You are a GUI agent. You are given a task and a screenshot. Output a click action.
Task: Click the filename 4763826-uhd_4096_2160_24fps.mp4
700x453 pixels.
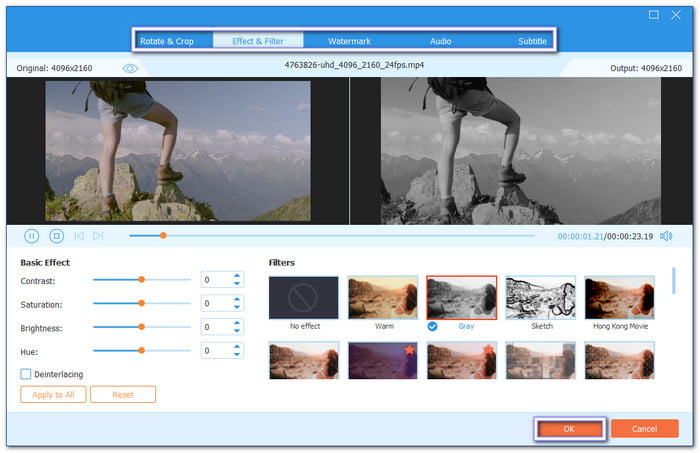[x=354, y=65]
